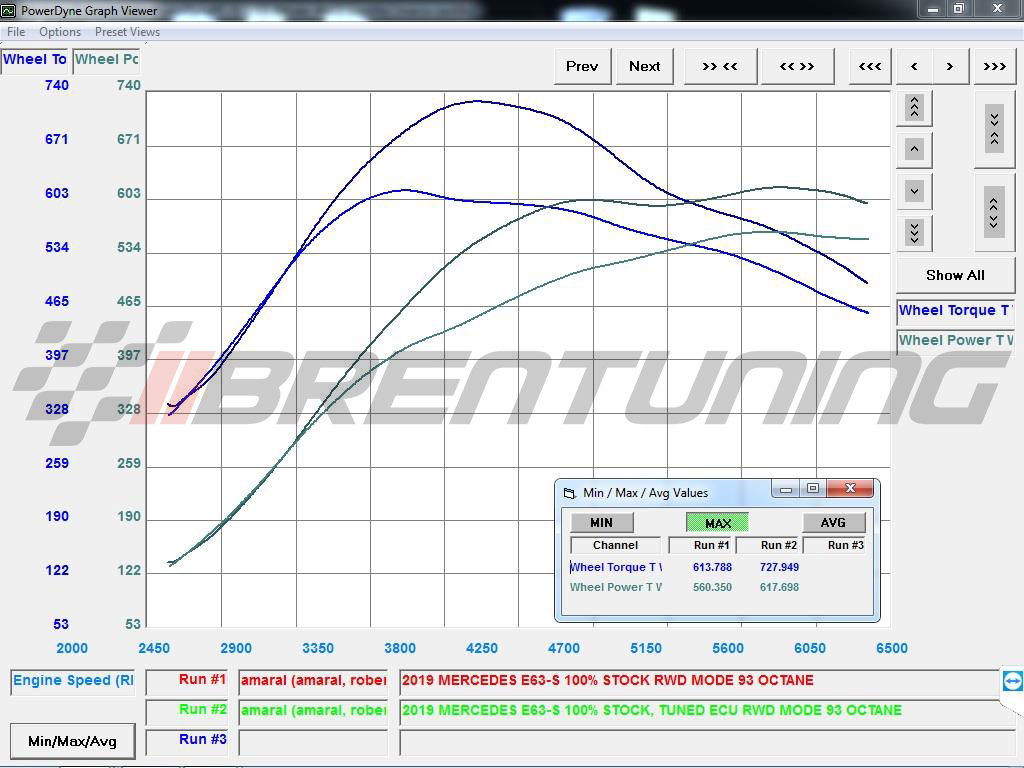The image size is (1024, 768).
Task: Zoom in horizontally with the >> << button
Action: [720, 66]
